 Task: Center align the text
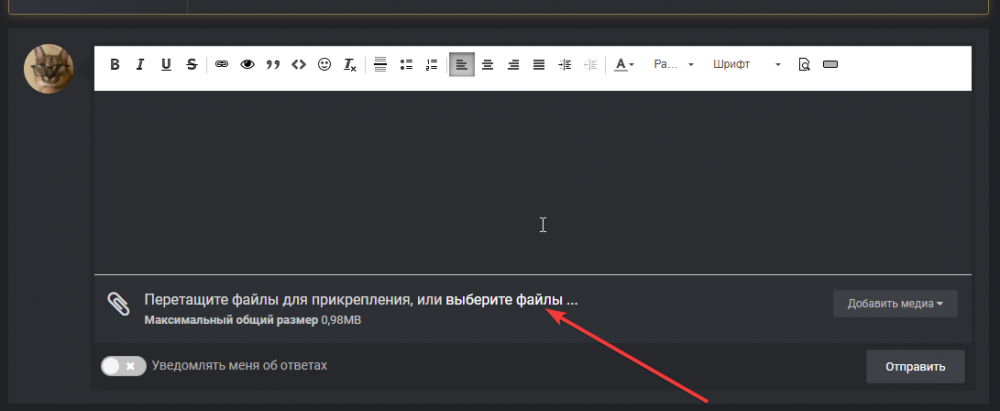tap(488, 65)
